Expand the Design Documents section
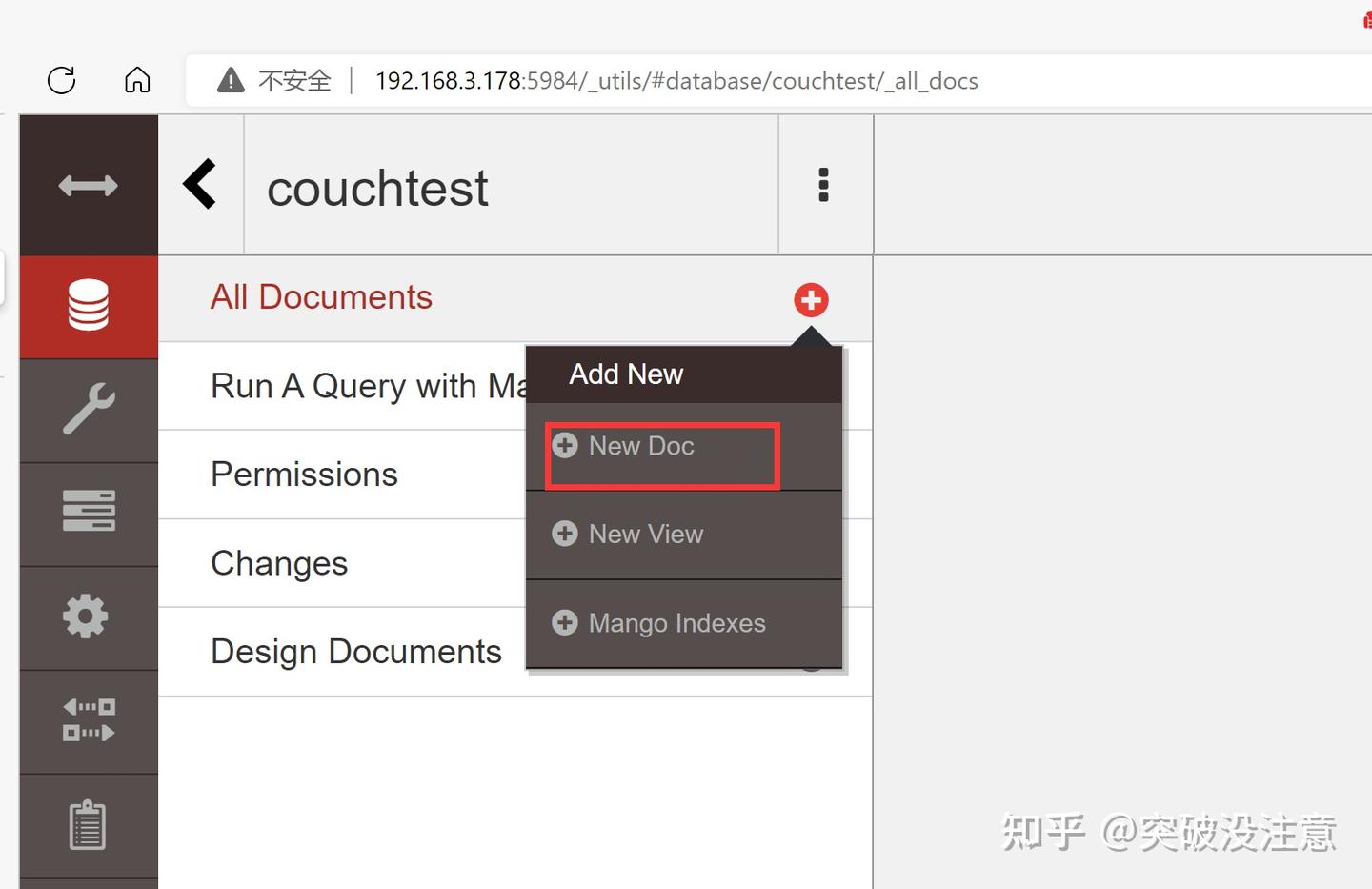This screenshot has height=889, width=1372. click(355, 651)
